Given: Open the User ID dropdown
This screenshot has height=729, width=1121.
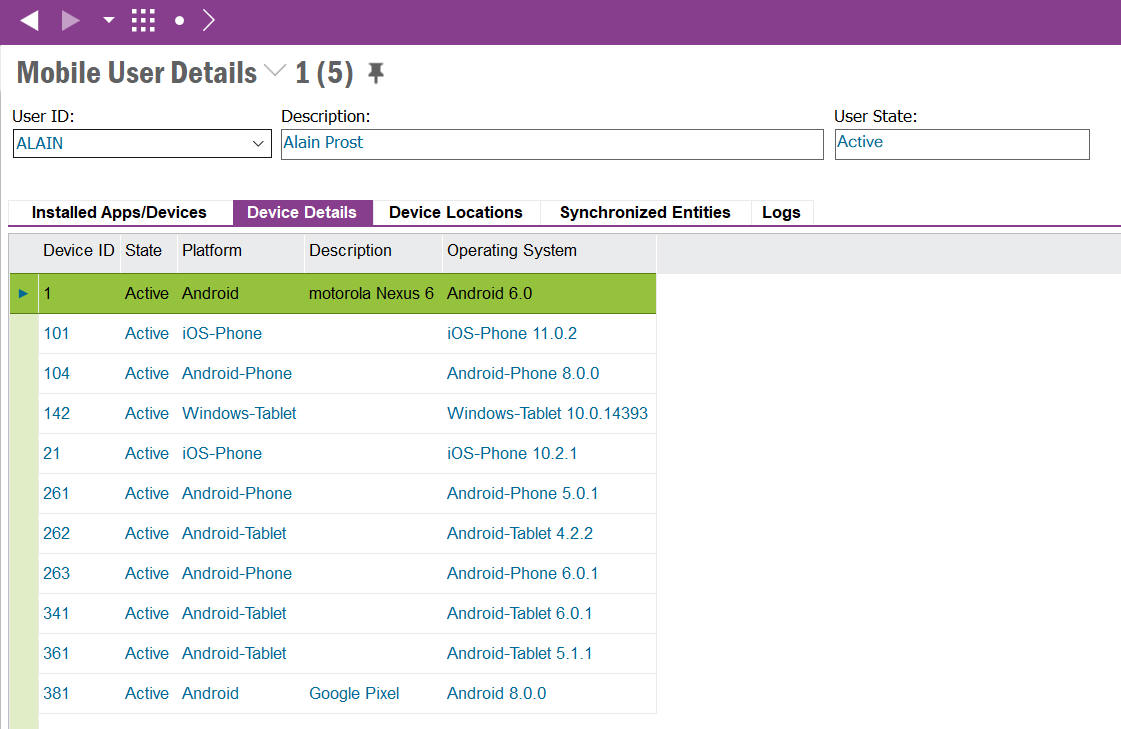Looking at the screenshot, I should pos(257,144).
